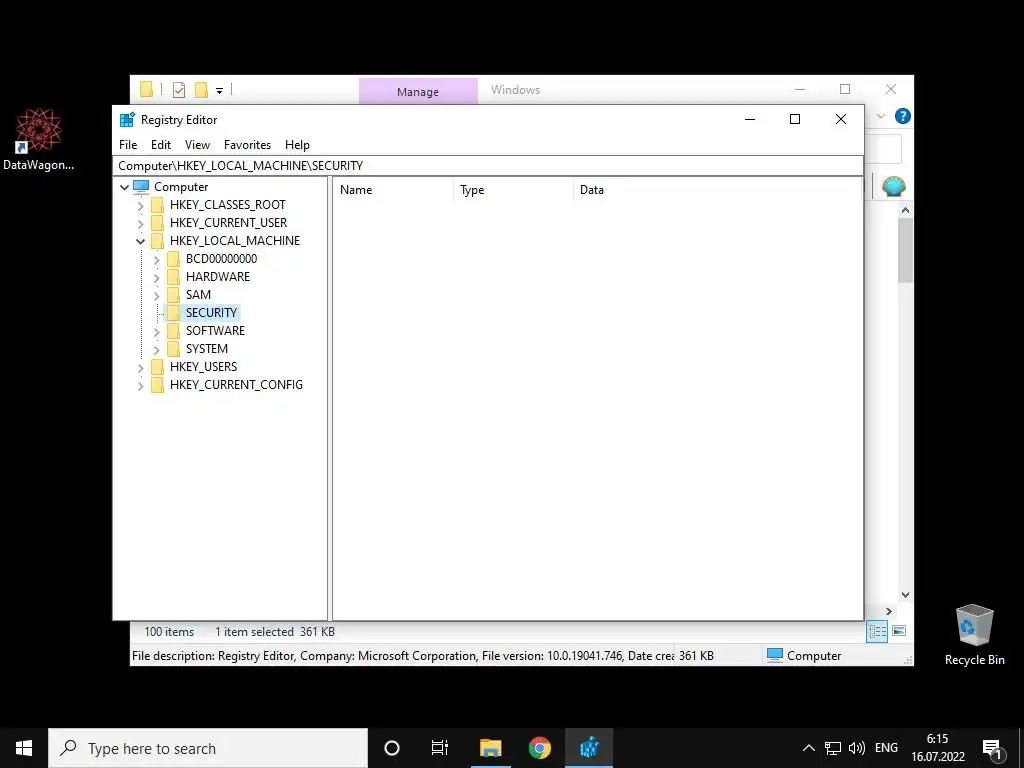The image size is (1024, 768).
Task: Switch Explorer to details view icon
Action: coord(877,631)
